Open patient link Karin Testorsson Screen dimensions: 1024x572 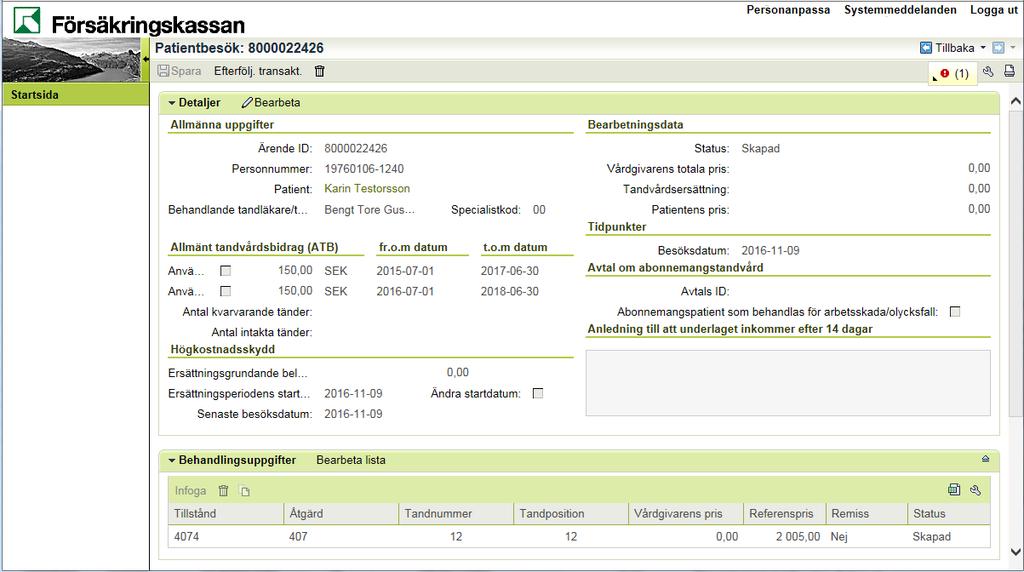(367, 188)
